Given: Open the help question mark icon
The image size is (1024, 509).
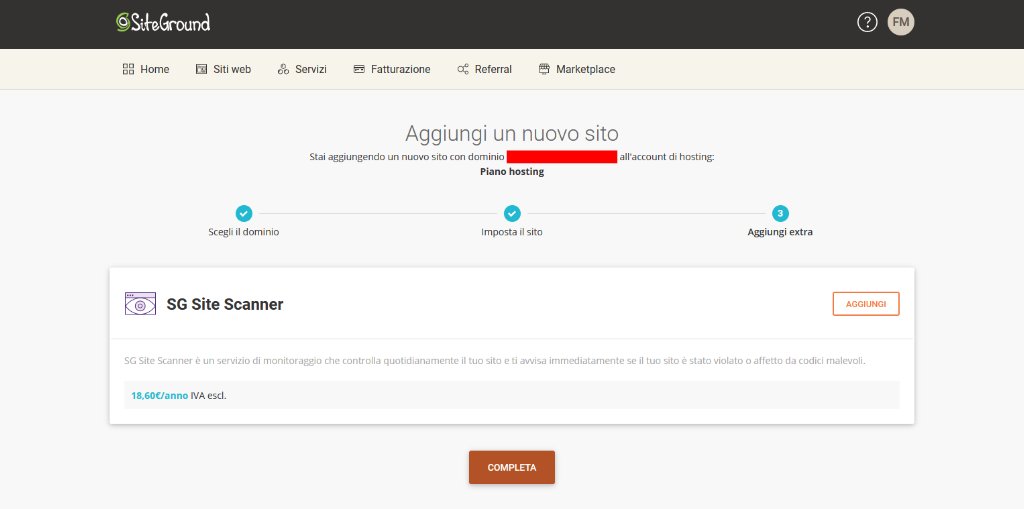Looking at the screenshot, I should pyautogui.click(x=867, y=22).
